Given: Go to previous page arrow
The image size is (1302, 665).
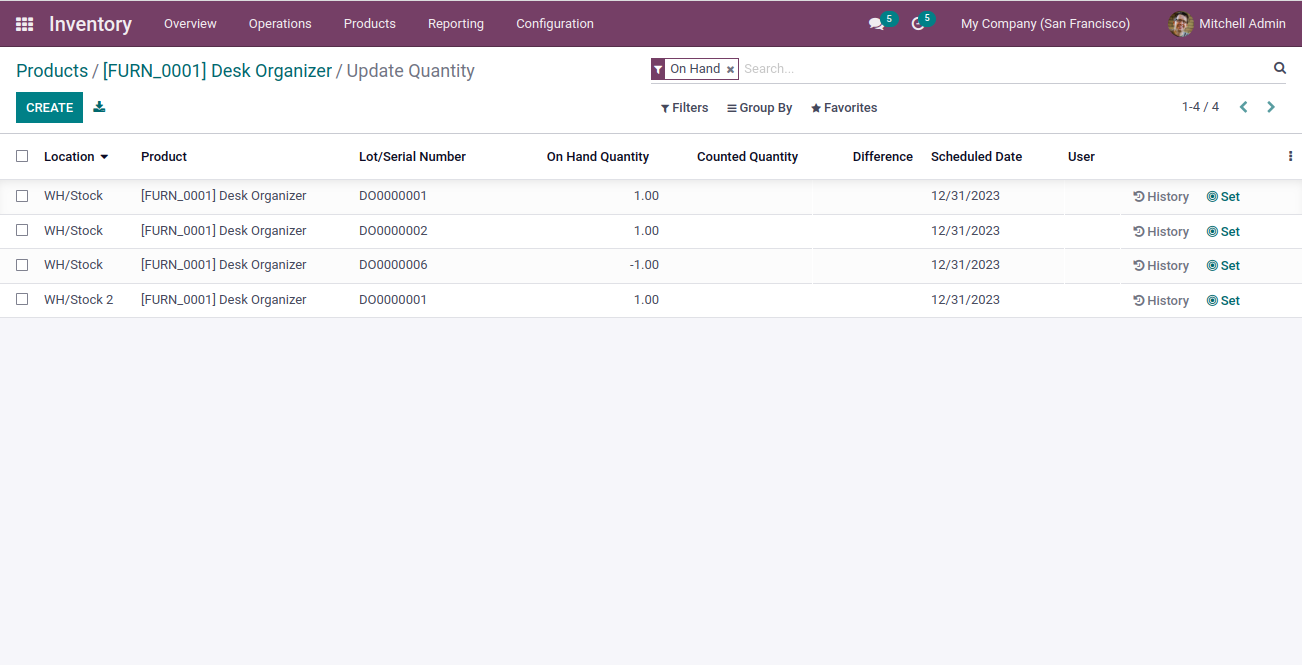Looking at the screenshot, I should tap(1243, 107).
